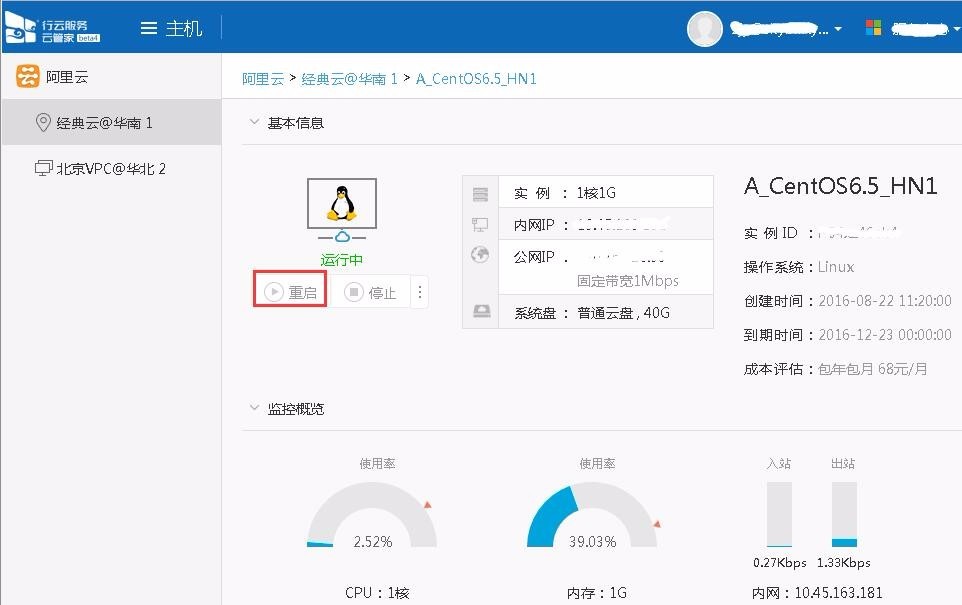
Task: Click the 1.33Kbps outbound value
Action: tap(844, 563)
